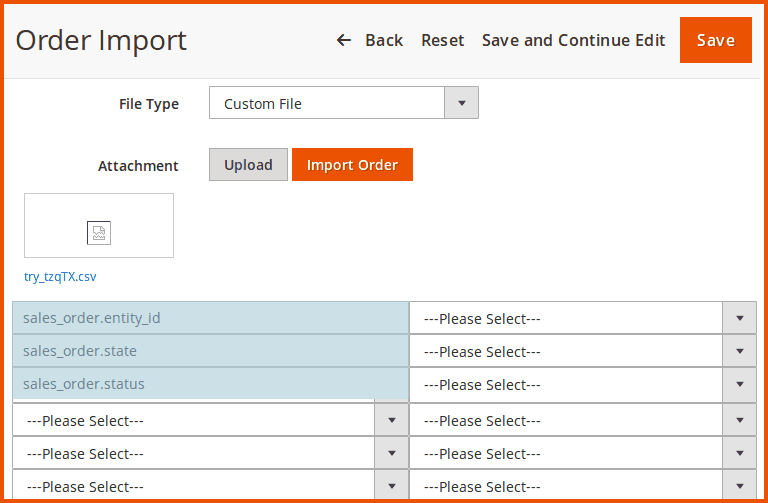Click the Upload attachment button
Screen dimensions: 768x503
click(x=248, y=165)
